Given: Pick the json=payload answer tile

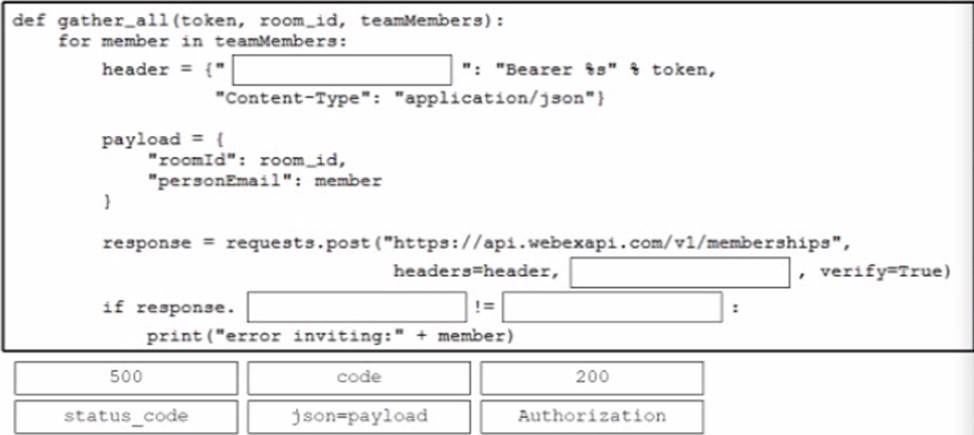Looking at the screenshot, I should coord(358,416).
